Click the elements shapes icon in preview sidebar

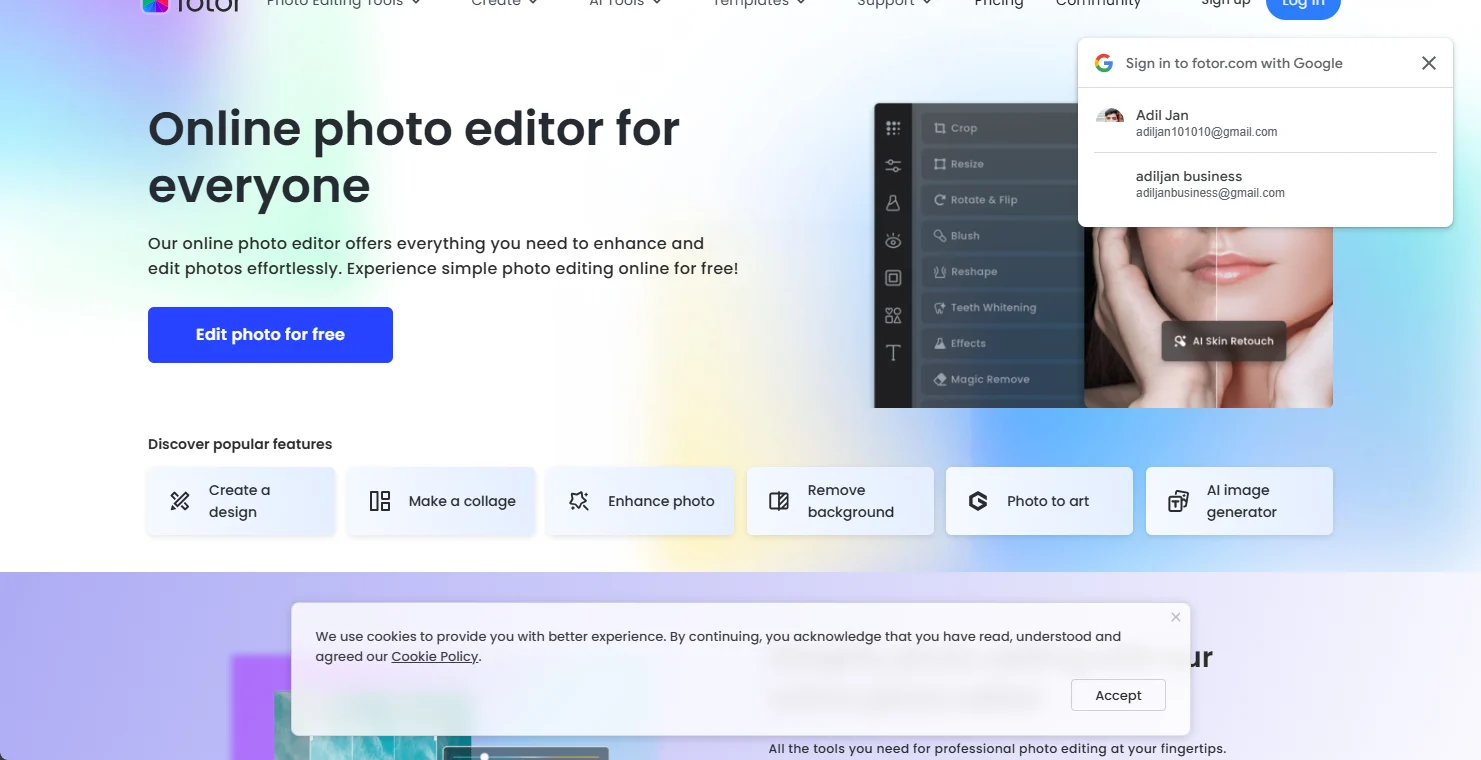point(893,315)
